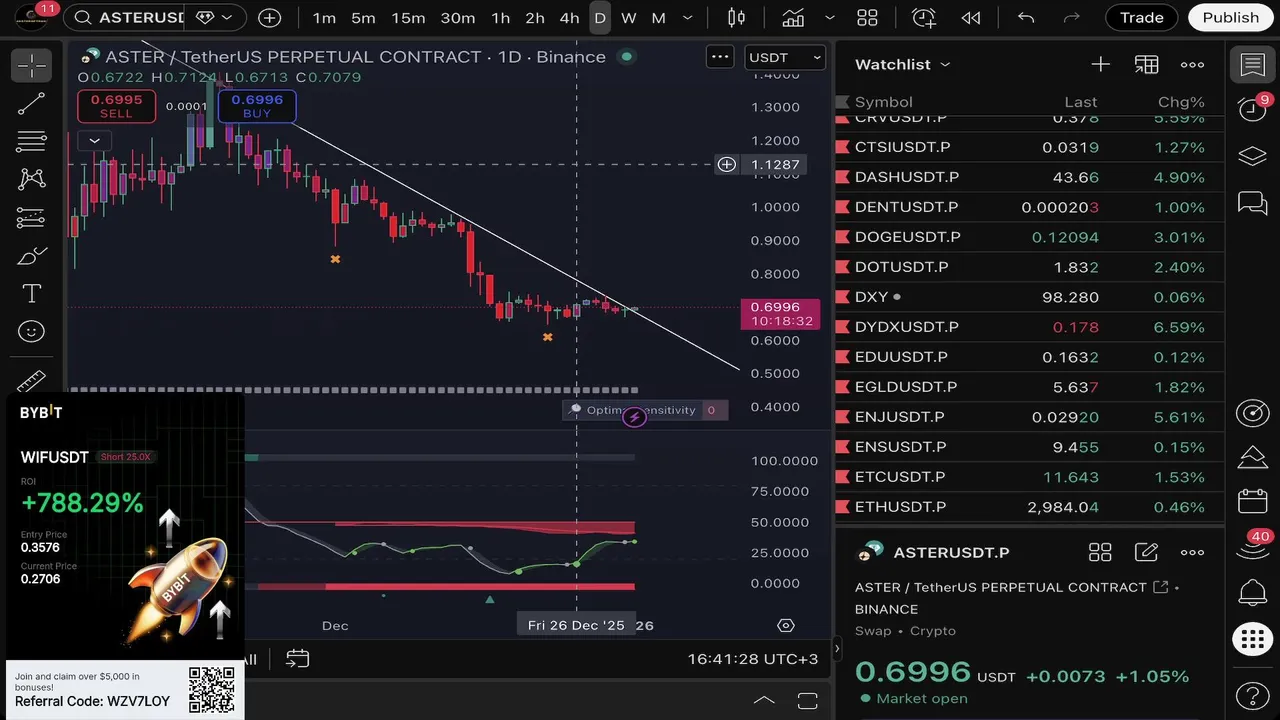Open the notifications bell panel

pos(1252,593)
